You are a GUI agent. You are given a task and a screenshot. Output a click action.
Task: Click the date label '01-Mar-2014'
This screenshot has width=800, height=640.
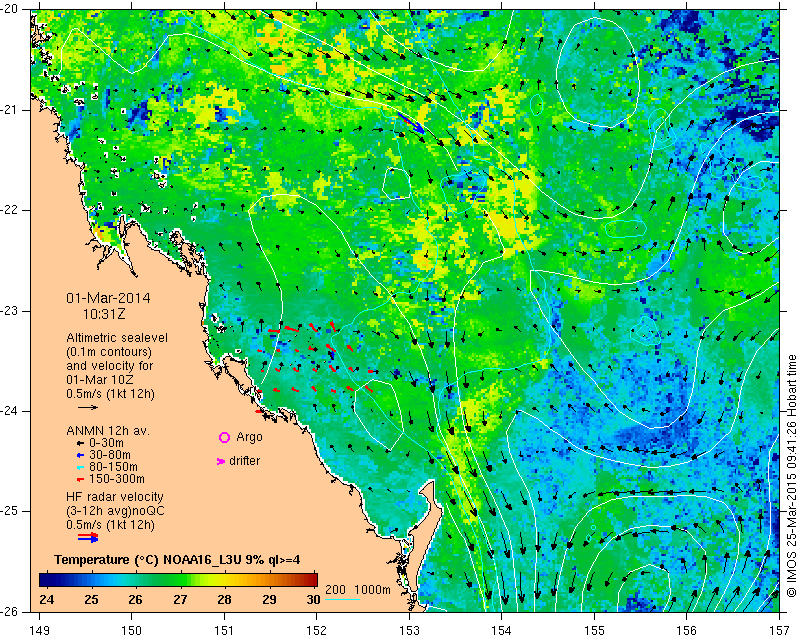(x=108, y=298)
